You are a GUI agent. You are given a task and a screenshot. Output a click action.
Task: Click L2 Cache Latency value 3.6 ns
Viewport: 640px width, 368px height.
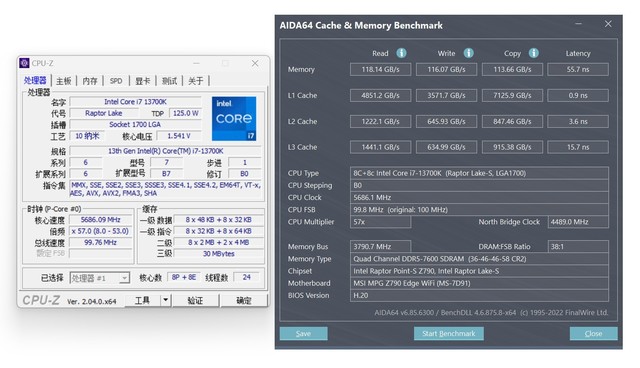pyautogui.click(x=578, y=122)
